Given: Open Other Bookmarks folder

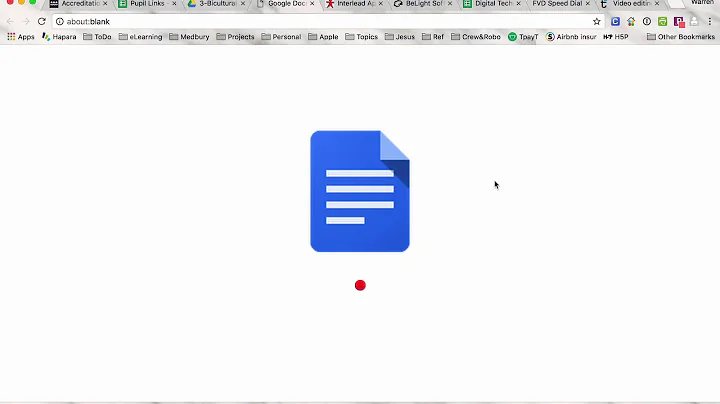Looking at the screenshot, I should click(x=681, y=37).
